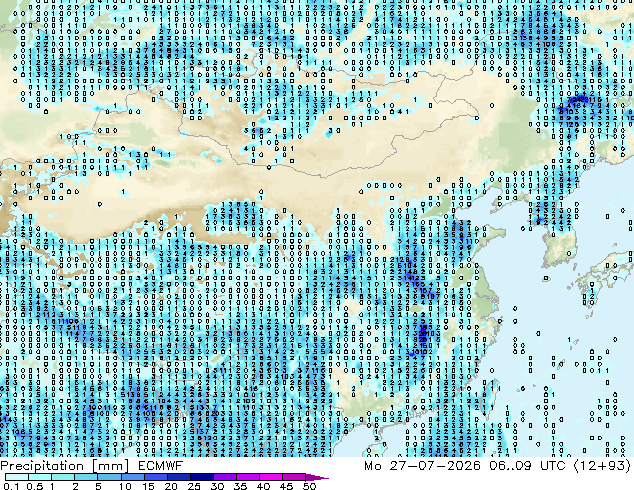Click the 'ECMWF' model label

[160, 466]
